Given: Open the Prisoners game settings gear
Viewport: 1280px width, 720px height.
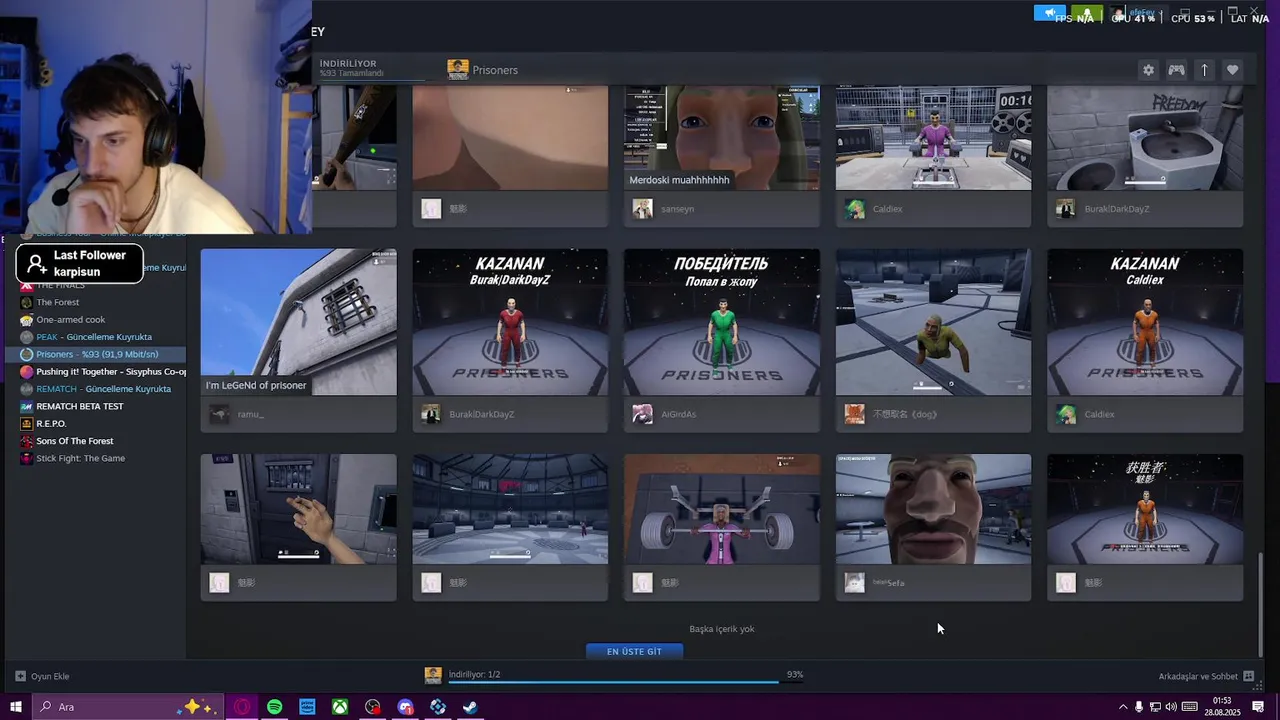Looking at the screenshot, I should 1148,70.
